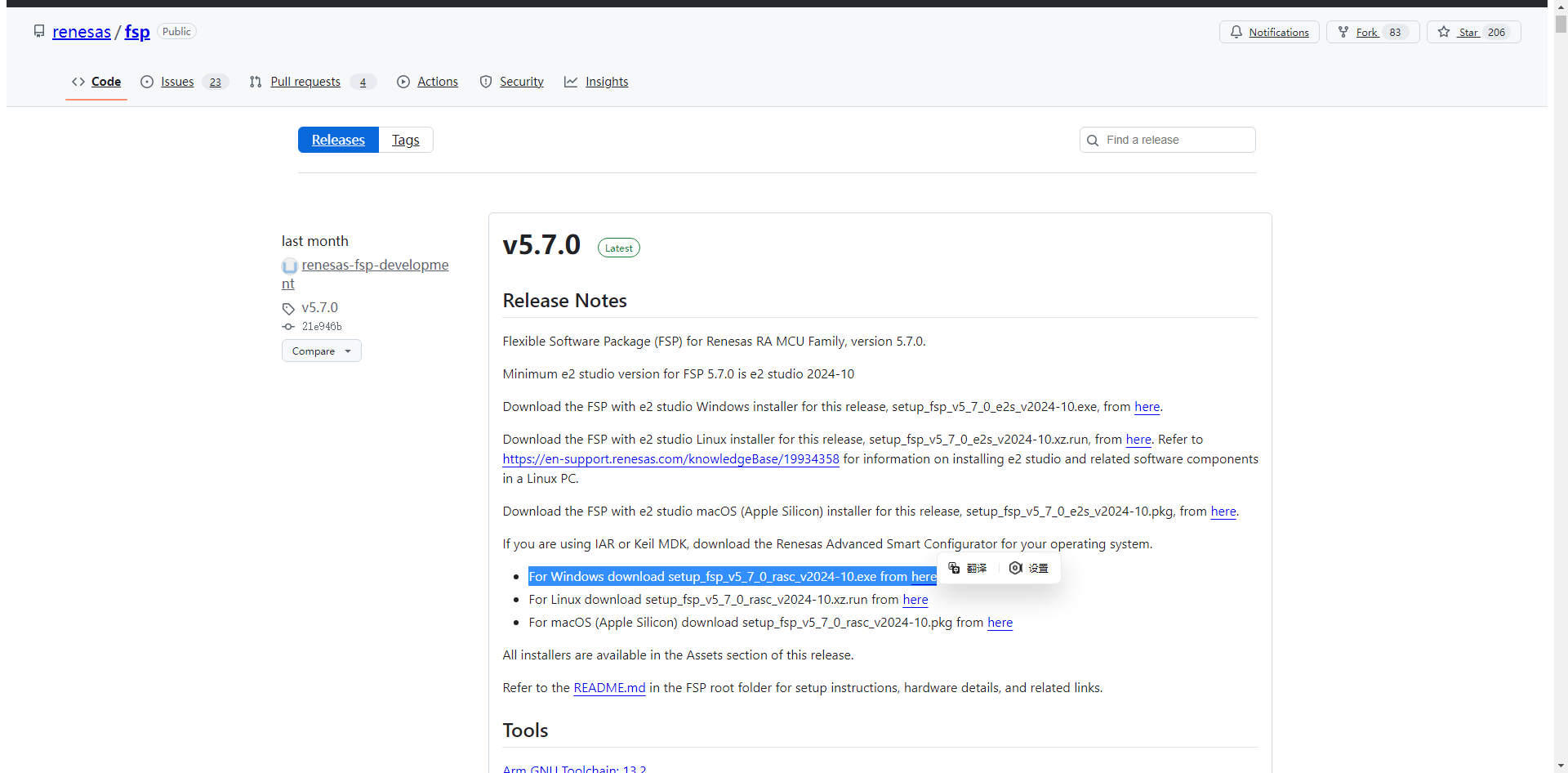Click the Star icon
Screen dimensions: 1568x773
pos(1444,32)
